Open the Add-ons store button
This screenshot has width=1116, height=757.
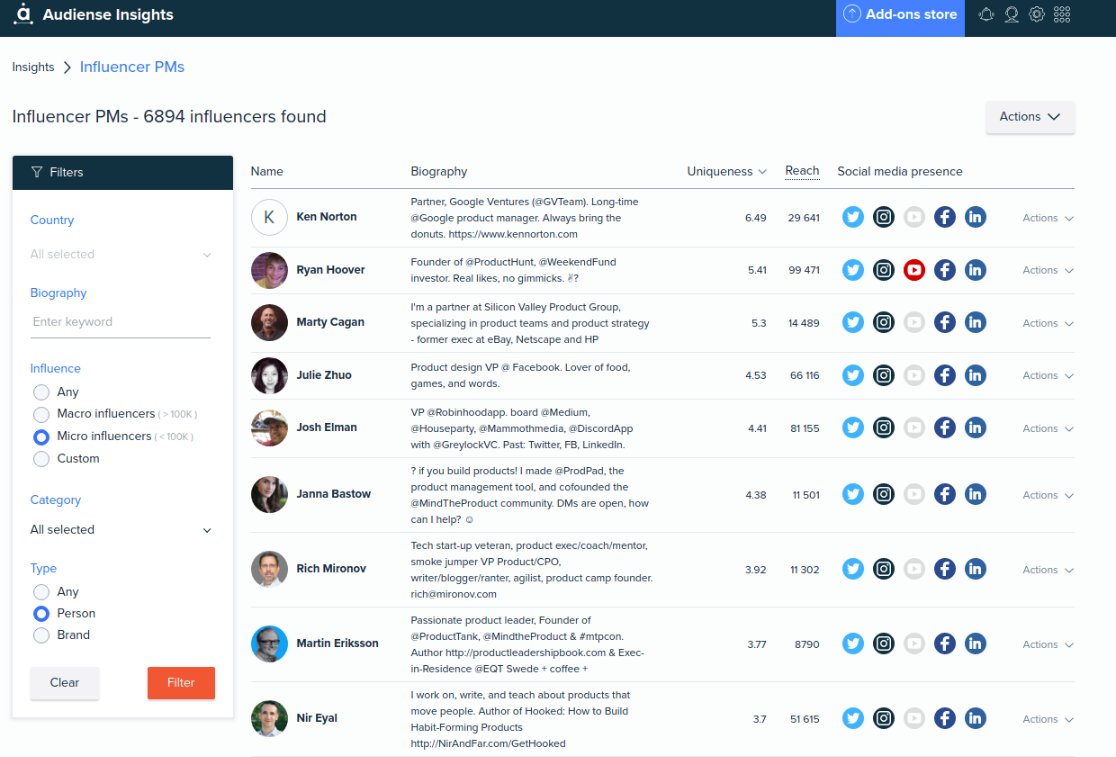point(900,16)
